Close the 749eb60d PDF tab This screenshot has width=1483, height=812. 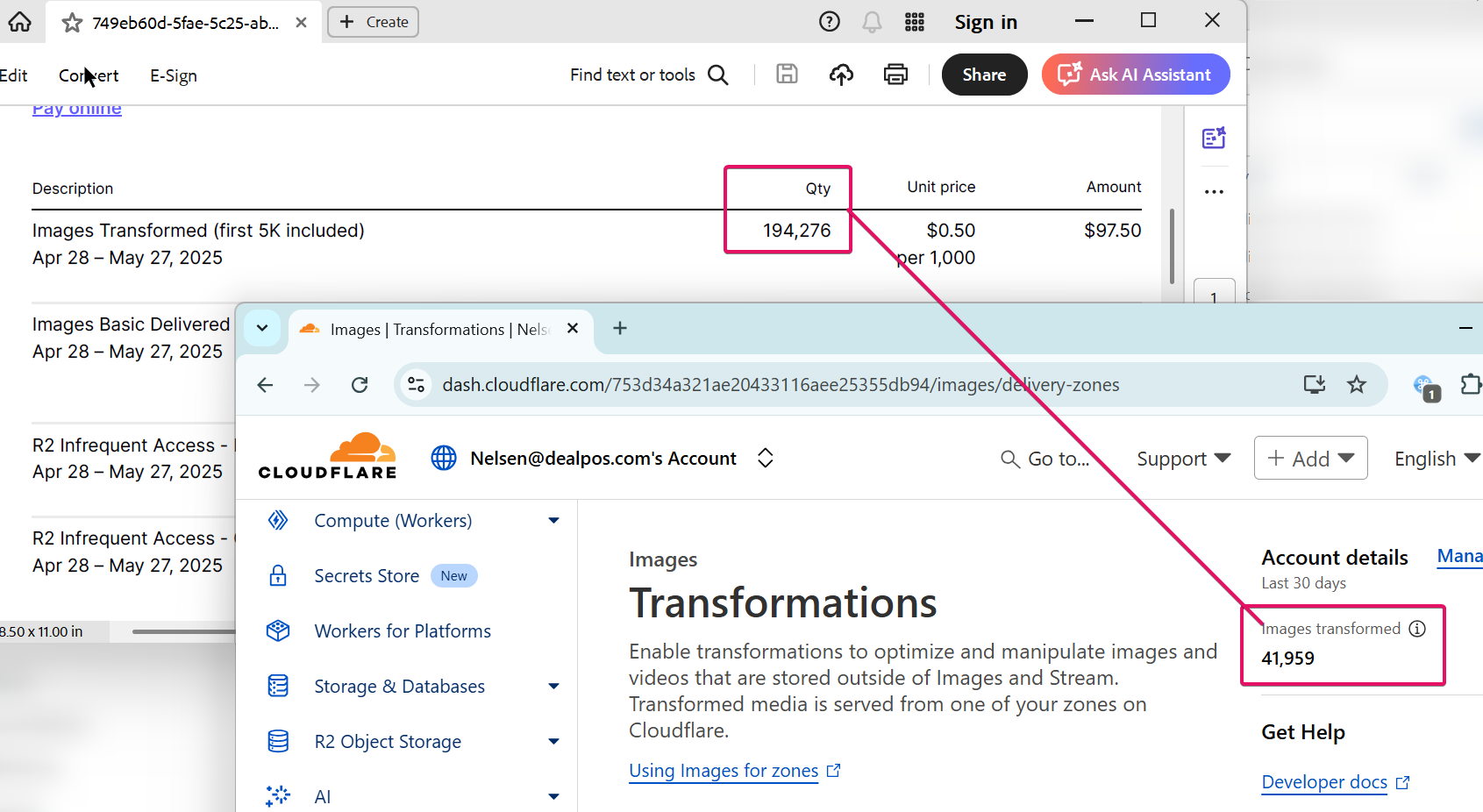[x=301, y=22]
